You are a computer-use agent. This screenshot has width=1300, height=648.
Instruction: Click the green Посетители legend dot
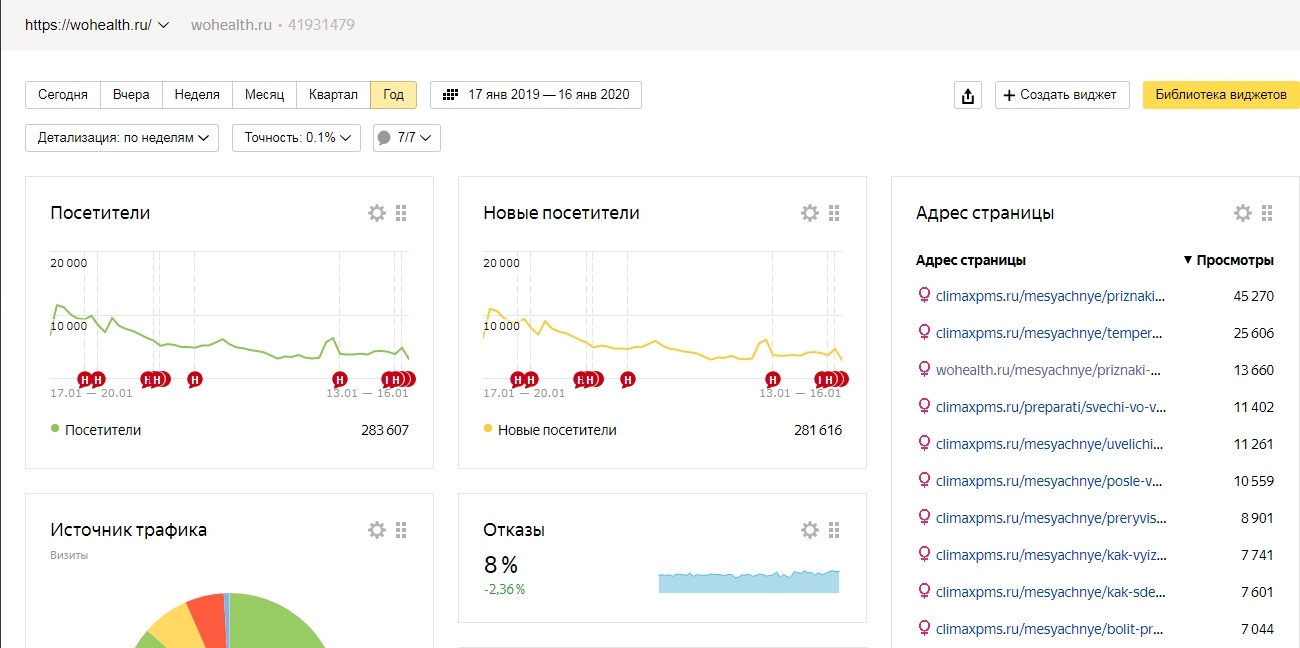pos(55,429)
